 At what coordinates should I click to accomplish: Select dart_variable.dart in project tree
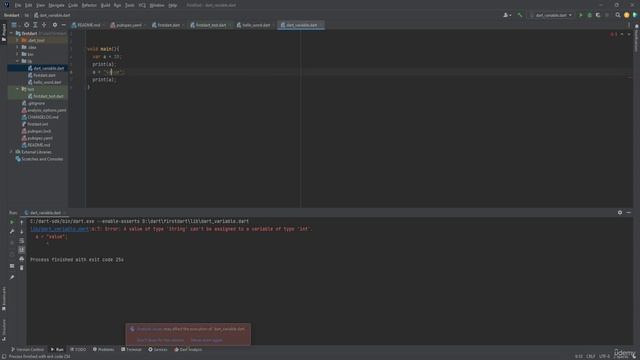click(x=46, y=68)
